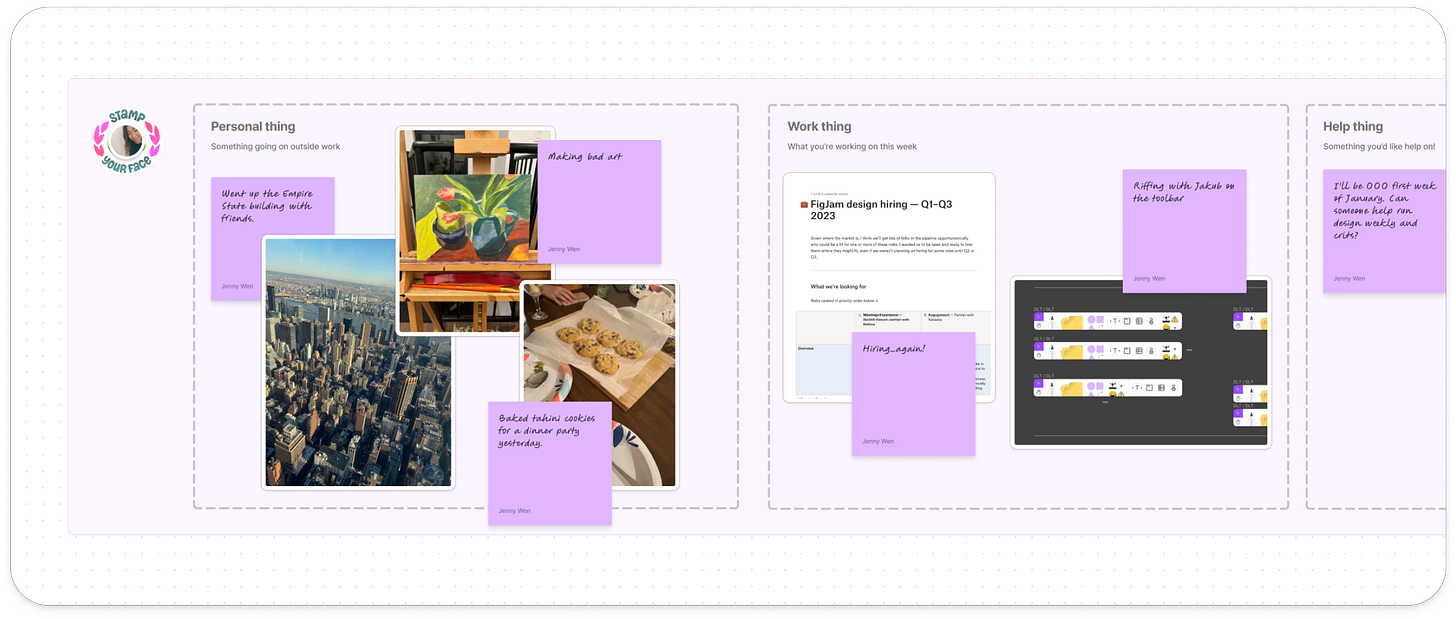This screenshot has width=1456, height=619.
Task: Select the "Hiring_again!" sticky note
Action: [x=913, y=394]
